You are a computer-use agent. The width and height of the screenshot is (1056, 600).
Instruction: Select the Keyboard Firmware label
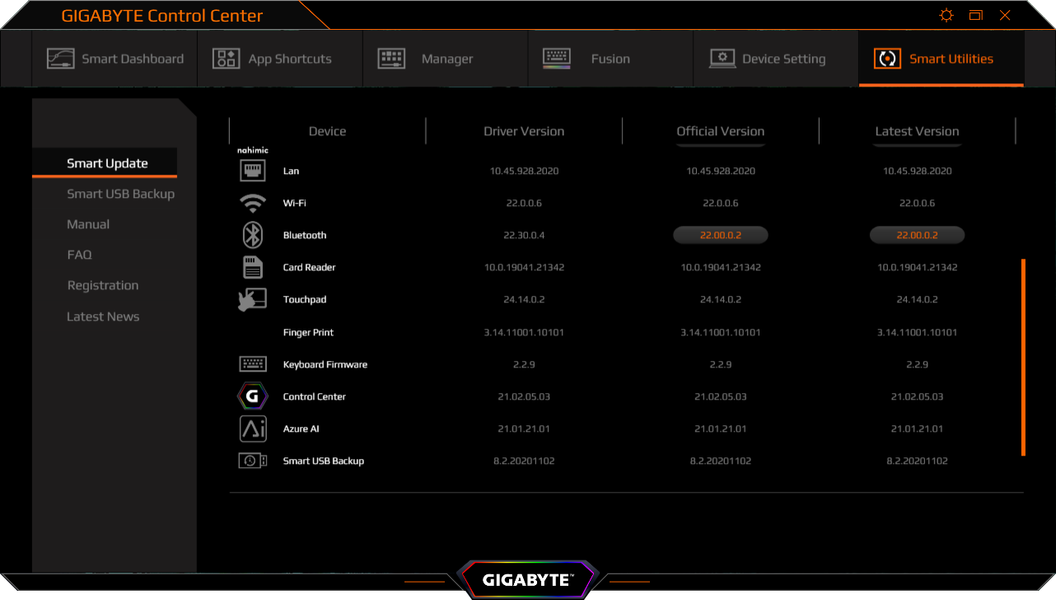click(325, 364)
